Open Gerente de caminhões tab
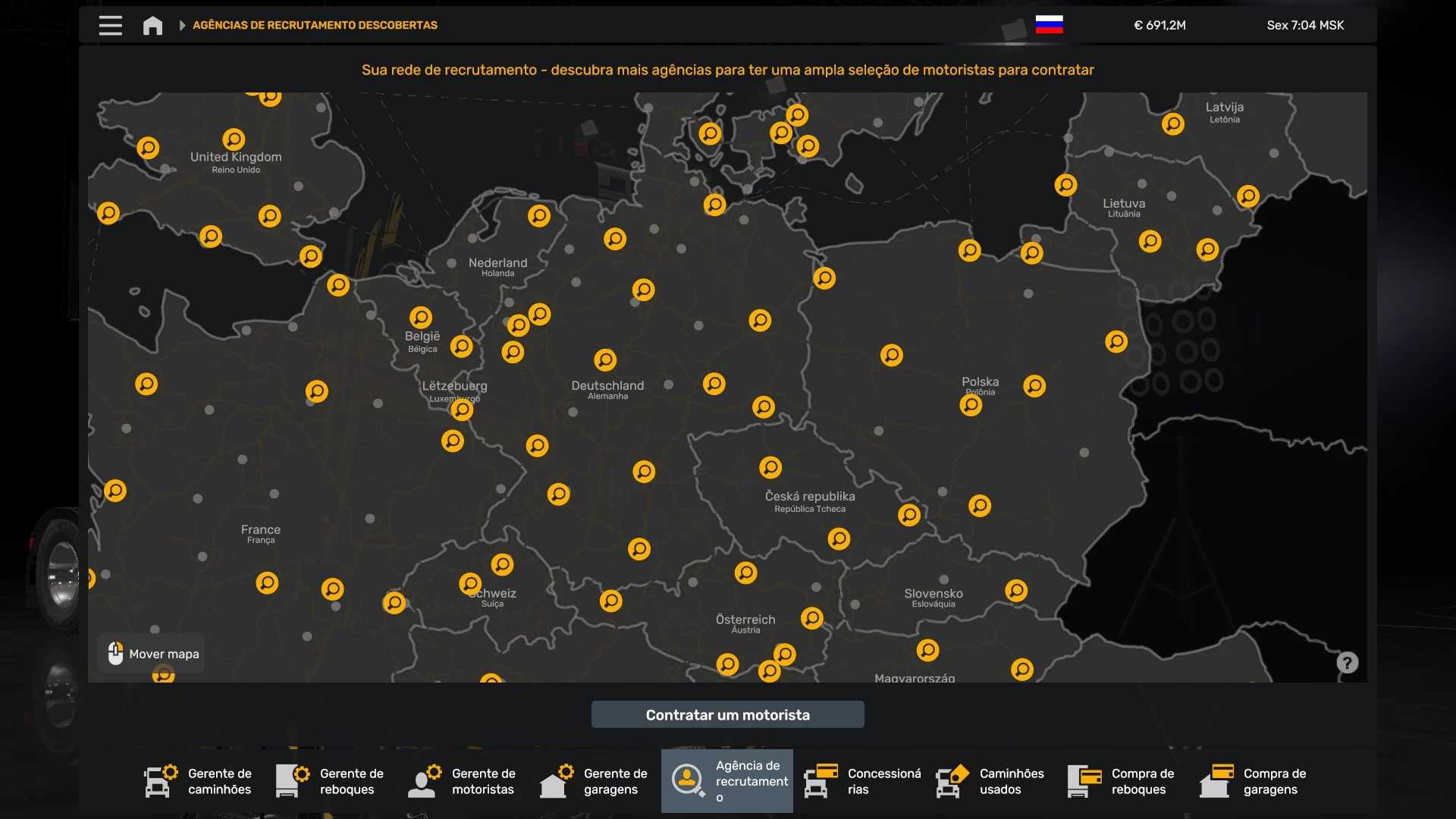 click(x=199, y=781)
